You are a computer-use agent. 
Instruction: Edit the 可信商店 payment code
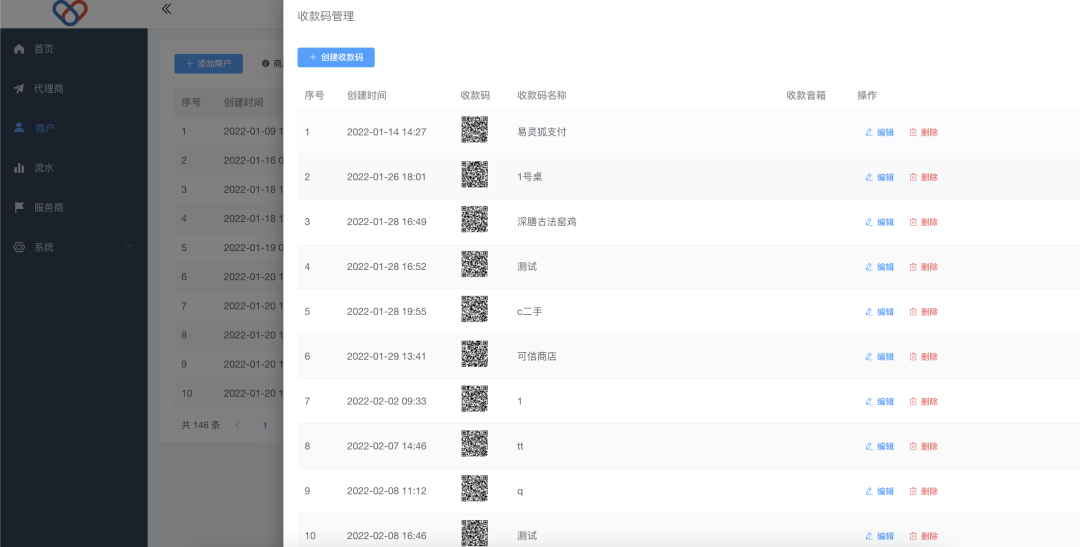(x=880, y=356)
